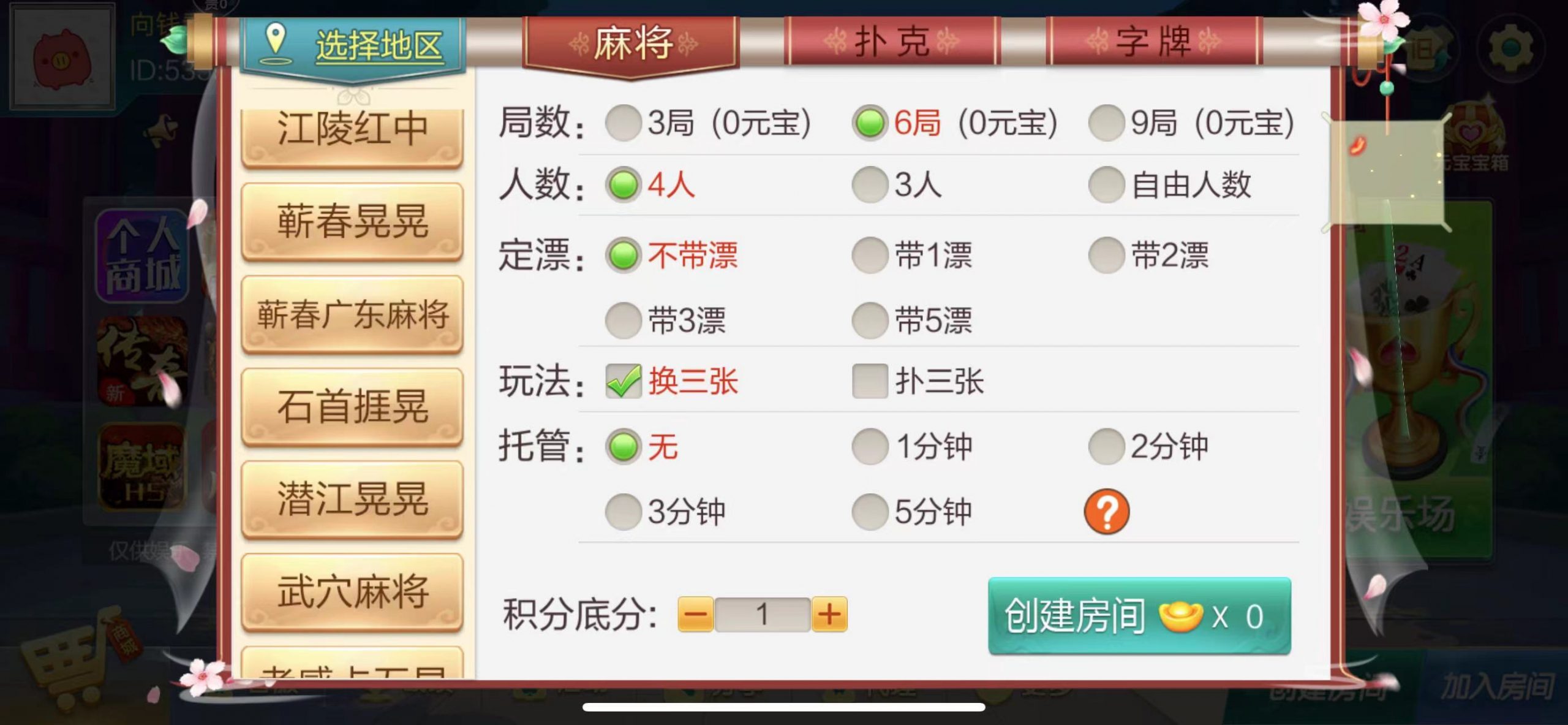Decrease base score with minus button
Viewport: 1568px width, 725px height.
point(696,614)
